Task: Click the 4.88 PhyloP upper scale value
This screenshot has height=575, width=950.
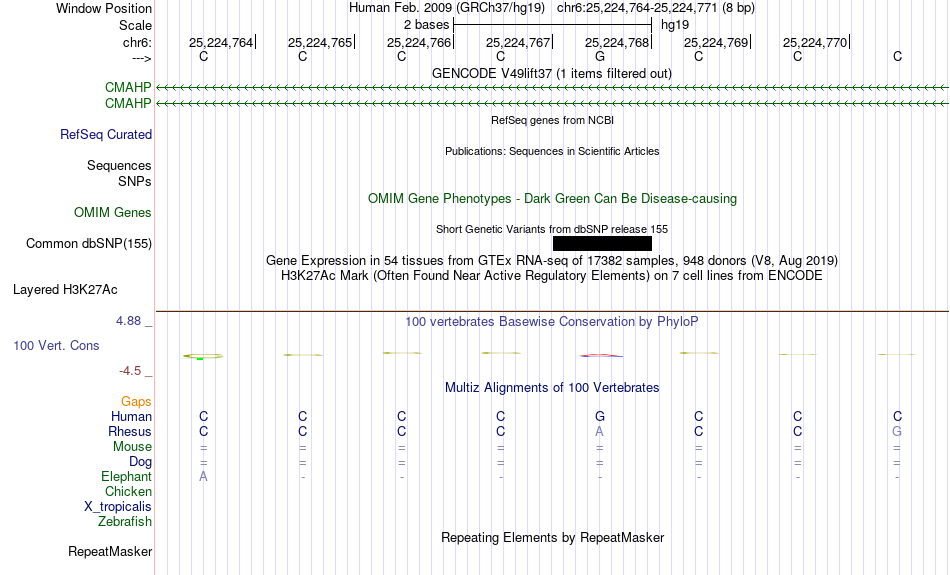Action: pyautogui.click(x=129, y=321)
